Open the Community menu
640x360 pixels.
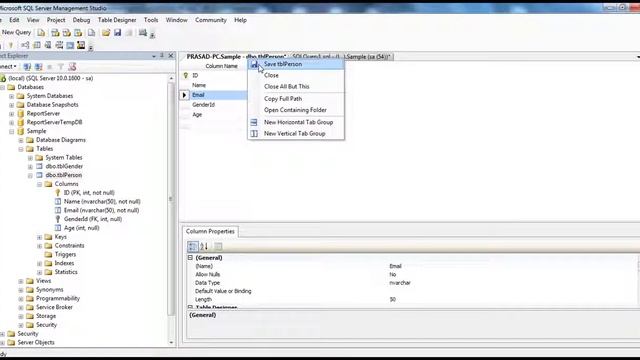pyautogui.click(x=211, y=20)
